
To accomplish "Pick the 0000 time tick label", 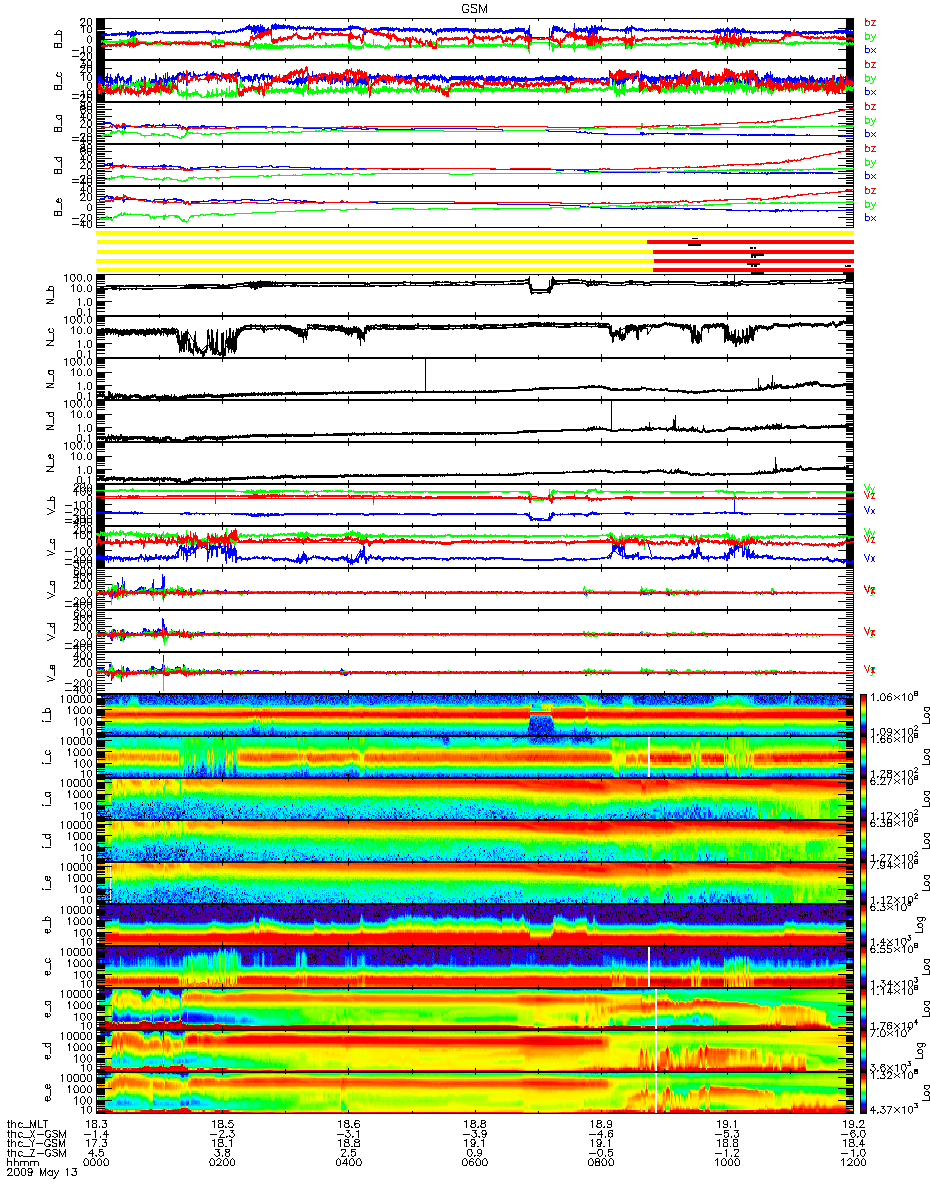I will pyautogui.click(x=97, y=1165).
